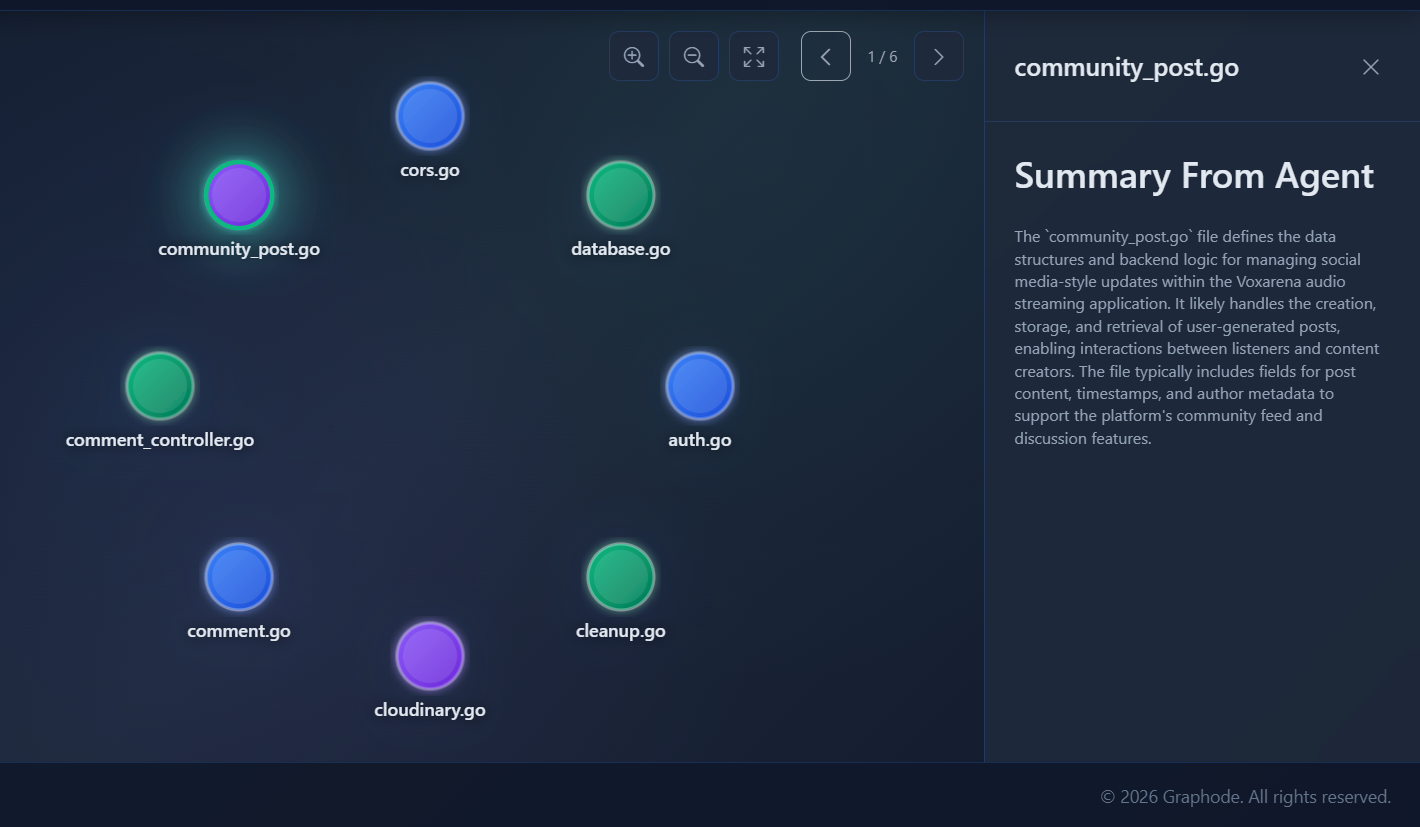The width and height of the screenshot is (1420, 827).
Task: Open the cleanup.go node
Action: (x=620, y=576)
